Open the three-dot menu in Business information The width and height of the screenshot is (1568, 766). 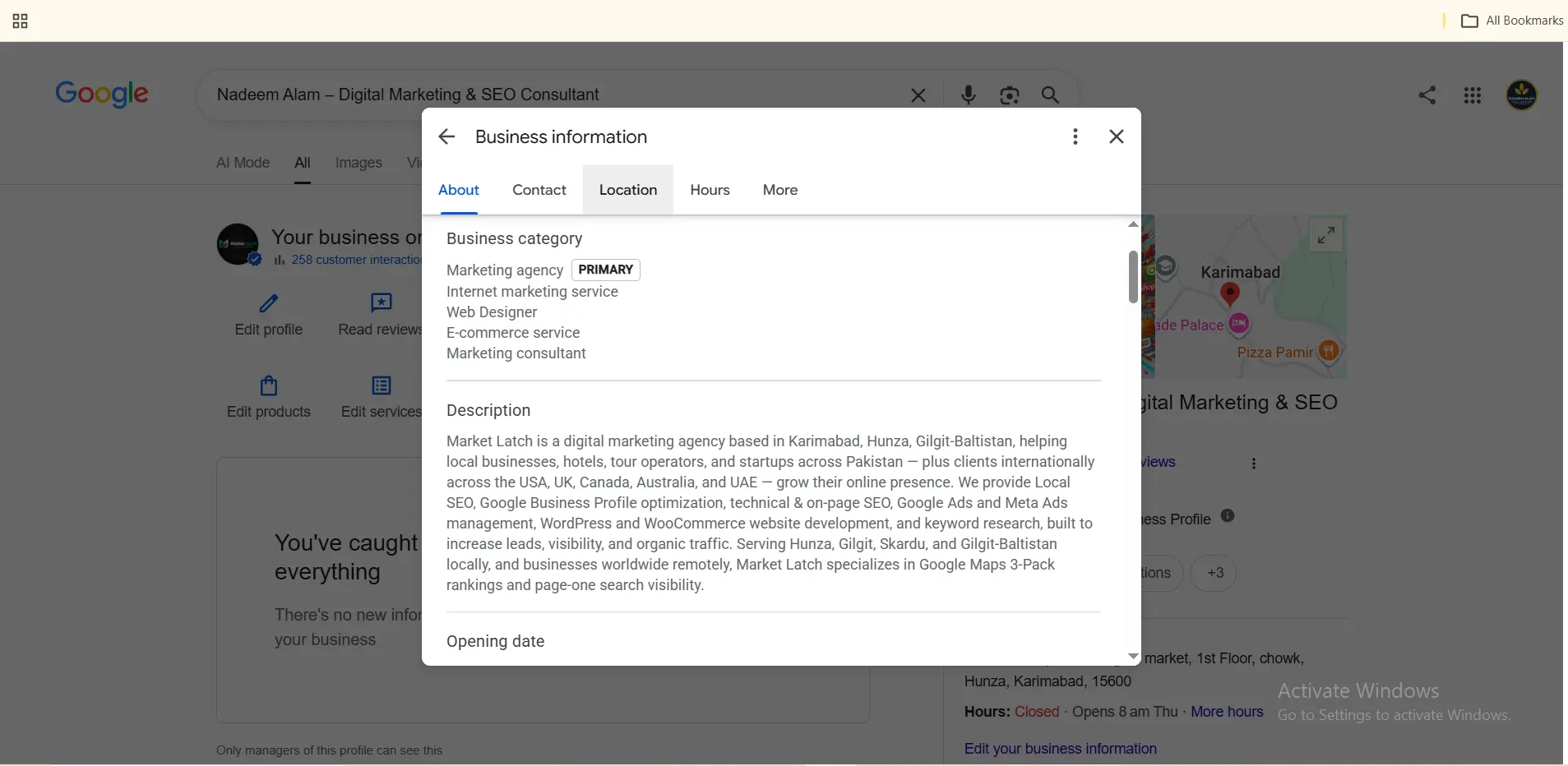click(1075, 136)
